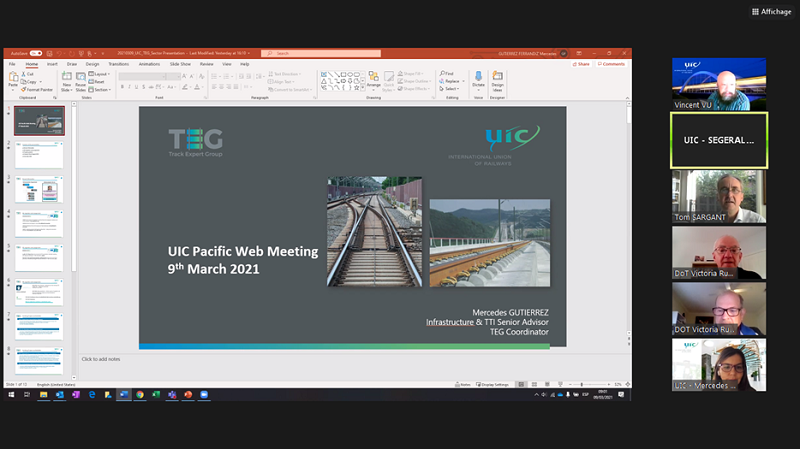The height and width of the screenshot is (449, 800).
Task: Click the Reading View icon in status bar
Action: [x=547, y=384]
